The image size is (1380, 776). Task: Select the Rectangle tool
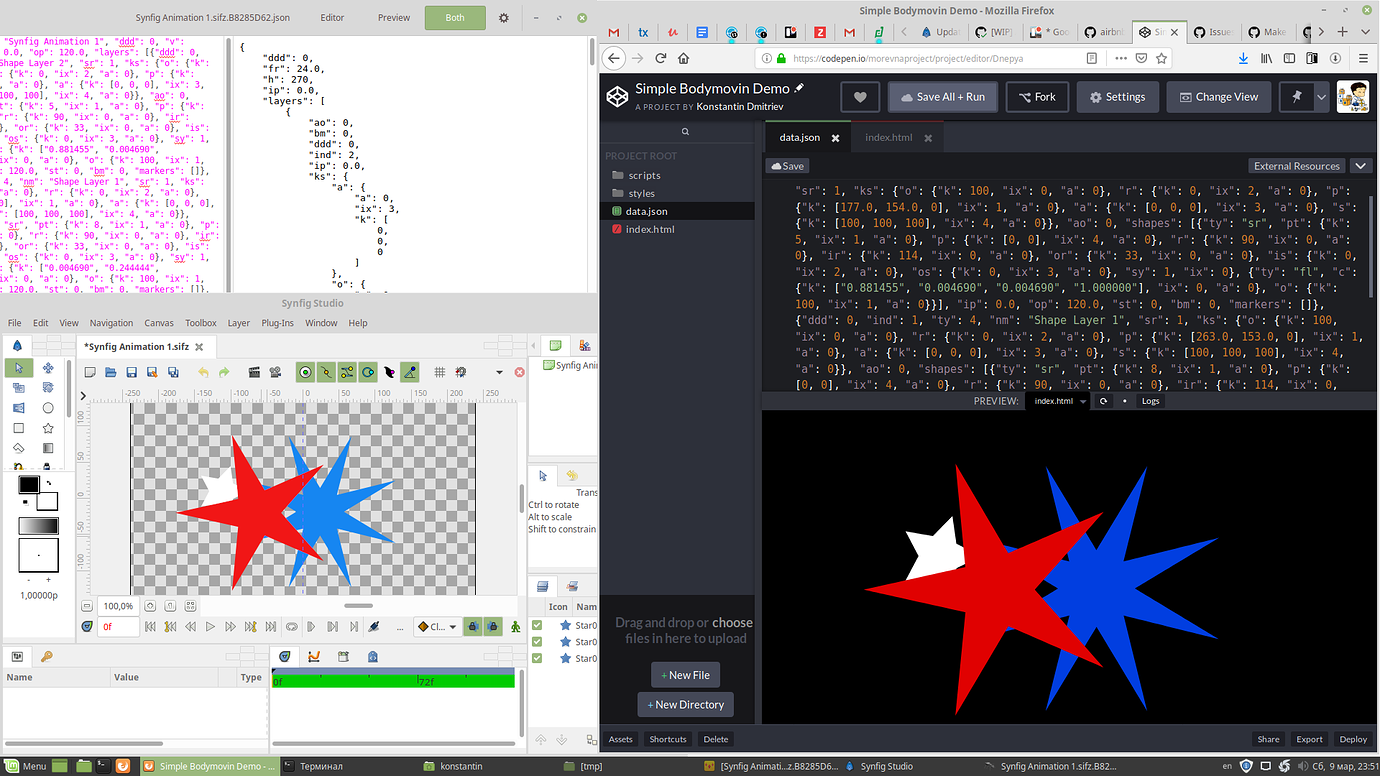18,427
